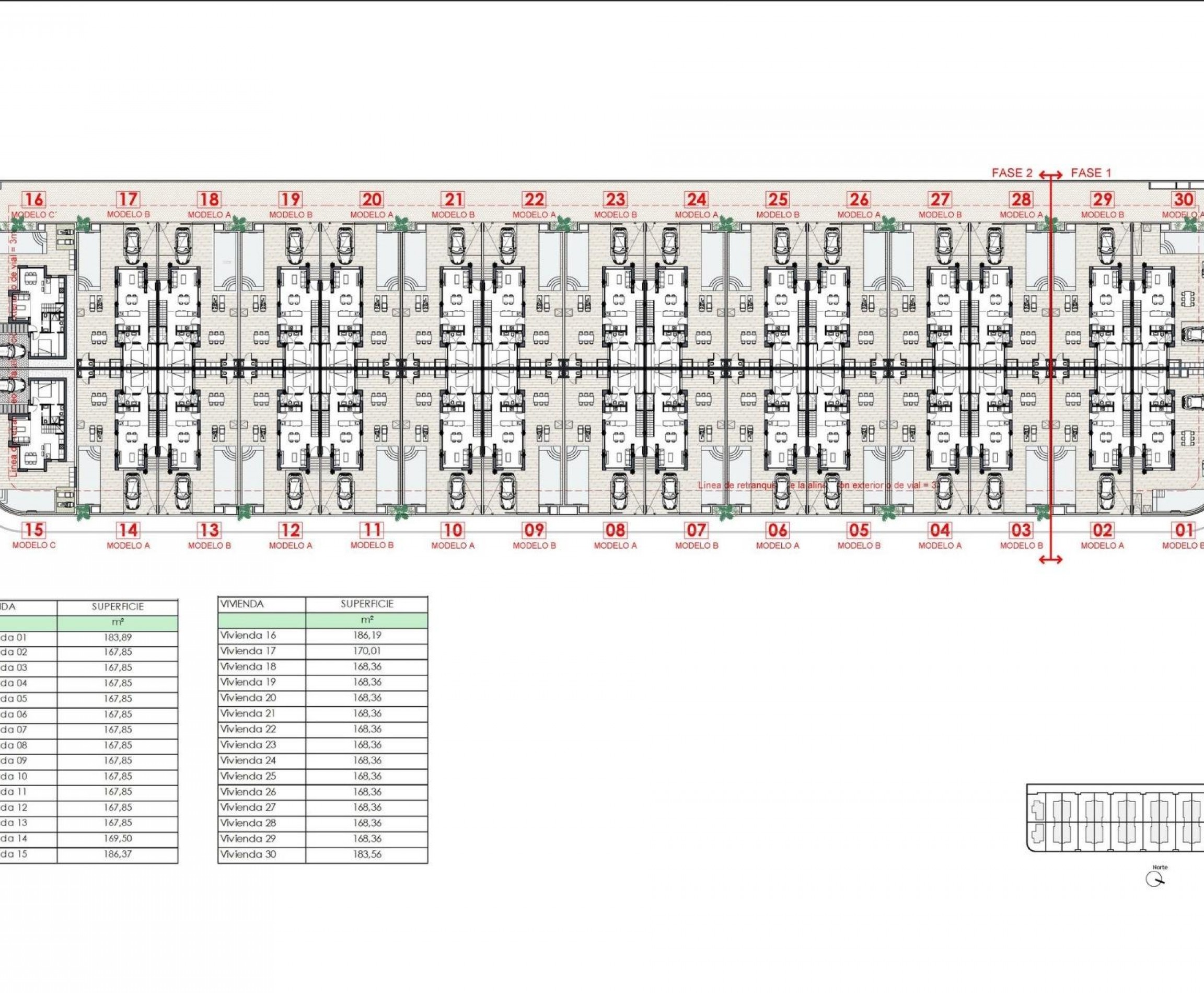Pick plot number 13
This screenshot has height=993, width=1204.
209,529
